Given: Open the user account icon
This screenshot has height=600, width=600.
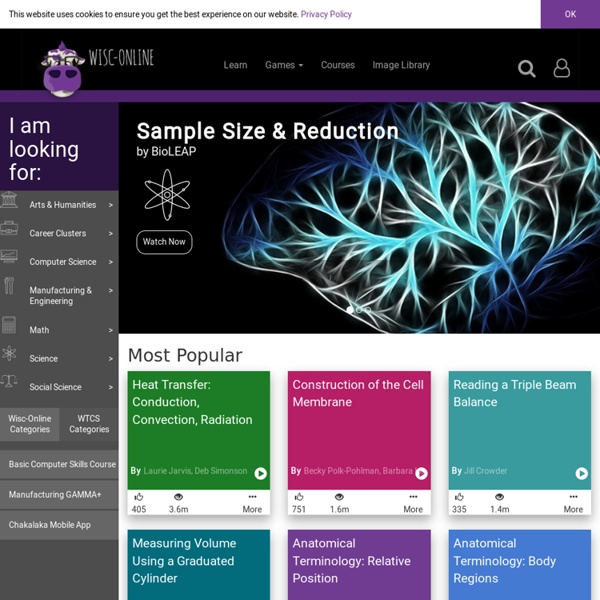Looking at the screenshot, I should (x=561, y=68).
